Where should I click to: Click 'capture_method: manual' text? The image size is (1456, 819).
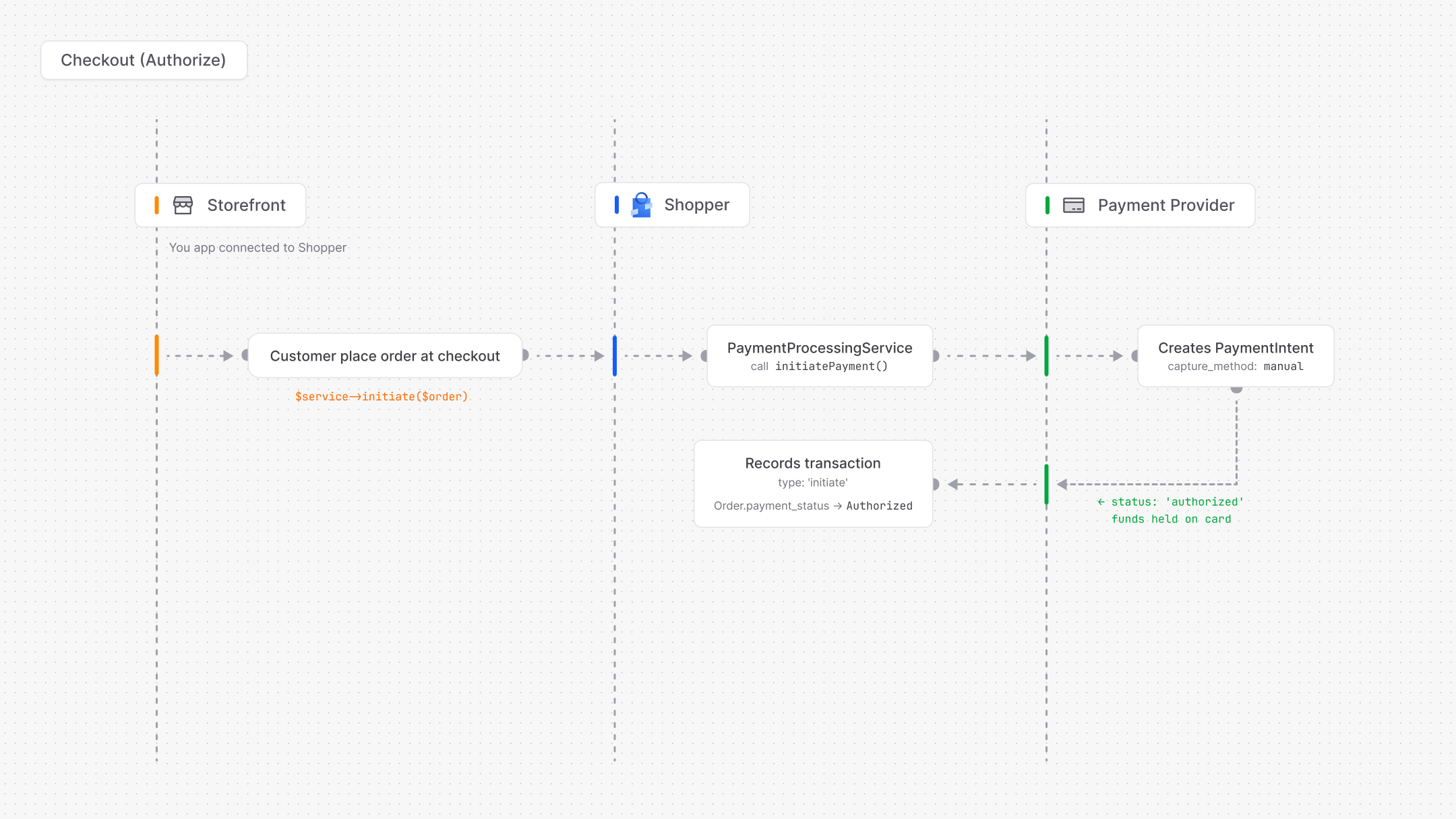[1236, 366]
